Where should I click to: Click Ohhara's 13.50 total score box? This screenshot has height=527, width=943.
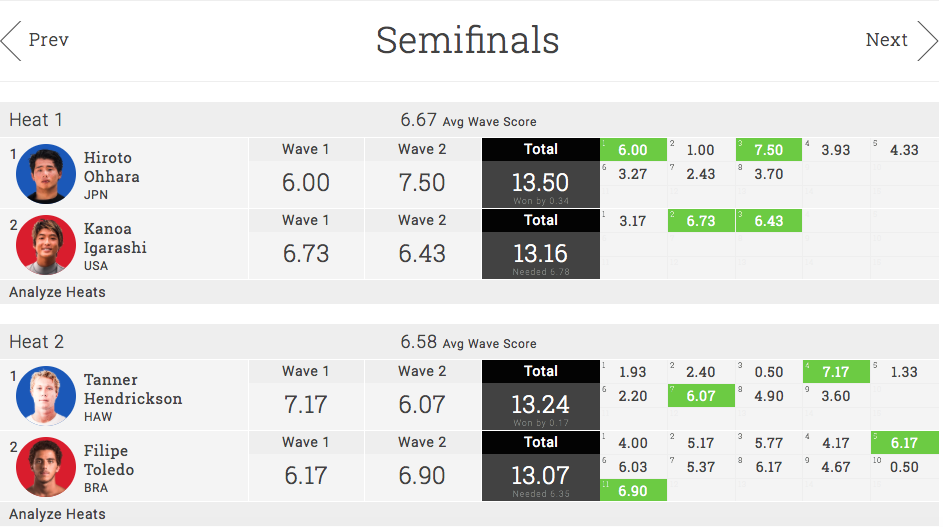[541, 183]
